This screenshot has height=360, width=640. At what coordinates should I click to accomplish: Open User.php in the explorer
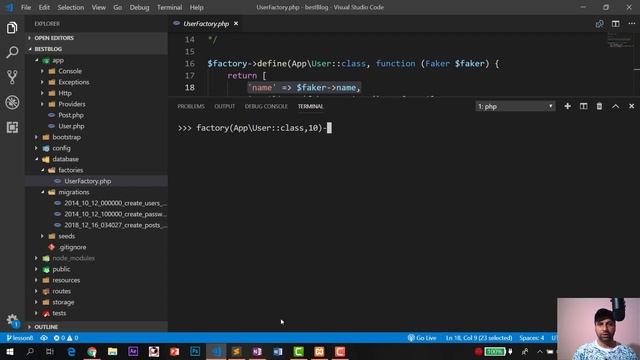(x=71, y=126)
